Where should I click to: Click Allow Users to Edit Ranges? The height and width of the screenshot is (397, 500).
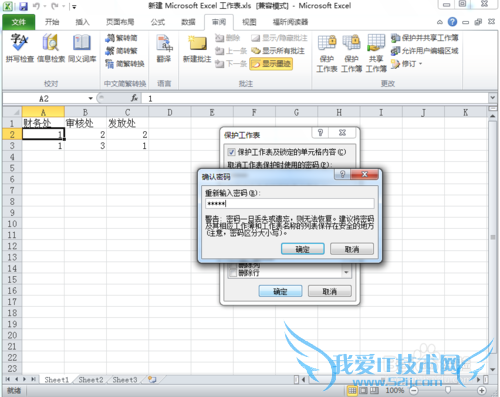coord(425,51)
